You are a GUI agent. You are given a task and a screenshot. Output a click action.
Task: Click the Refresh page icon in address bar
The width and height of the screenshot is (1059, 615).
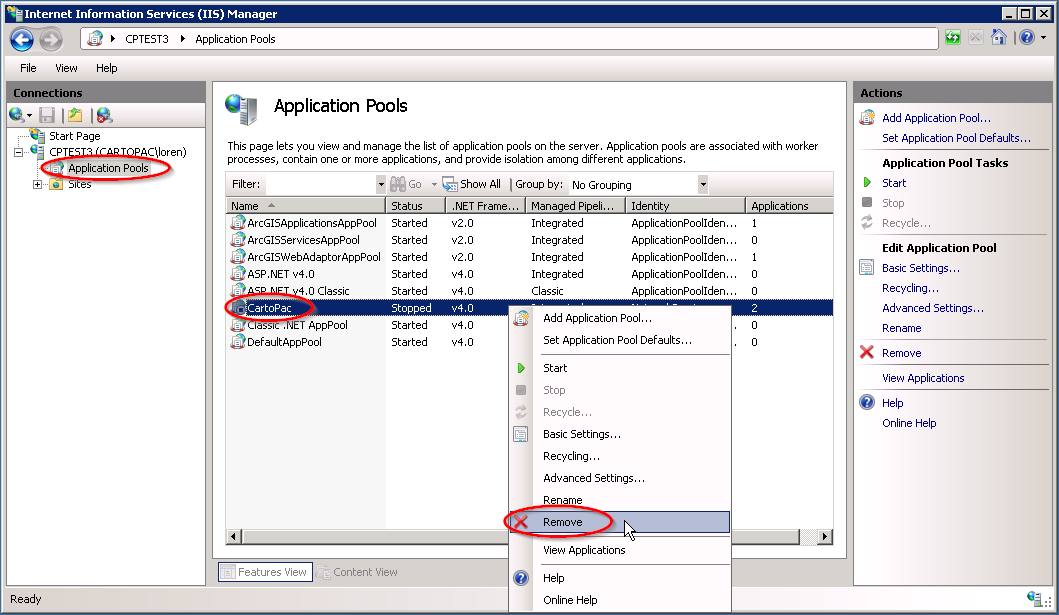(952, 38)
